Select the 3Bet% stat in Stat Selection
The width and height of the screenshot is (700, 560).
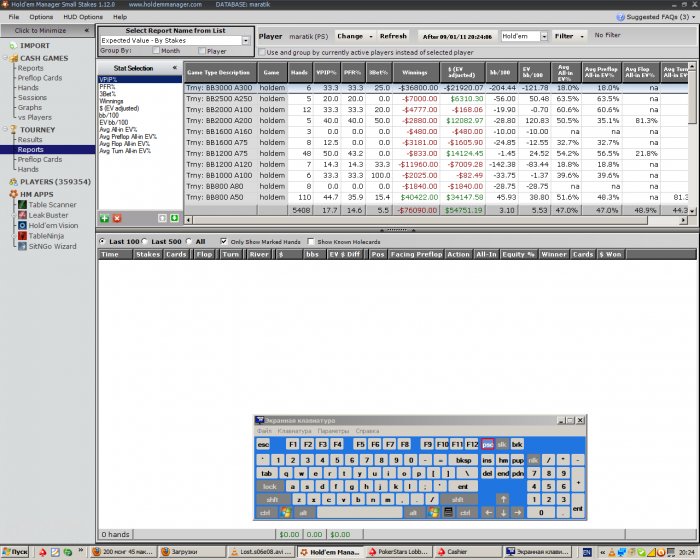[108, 94]
